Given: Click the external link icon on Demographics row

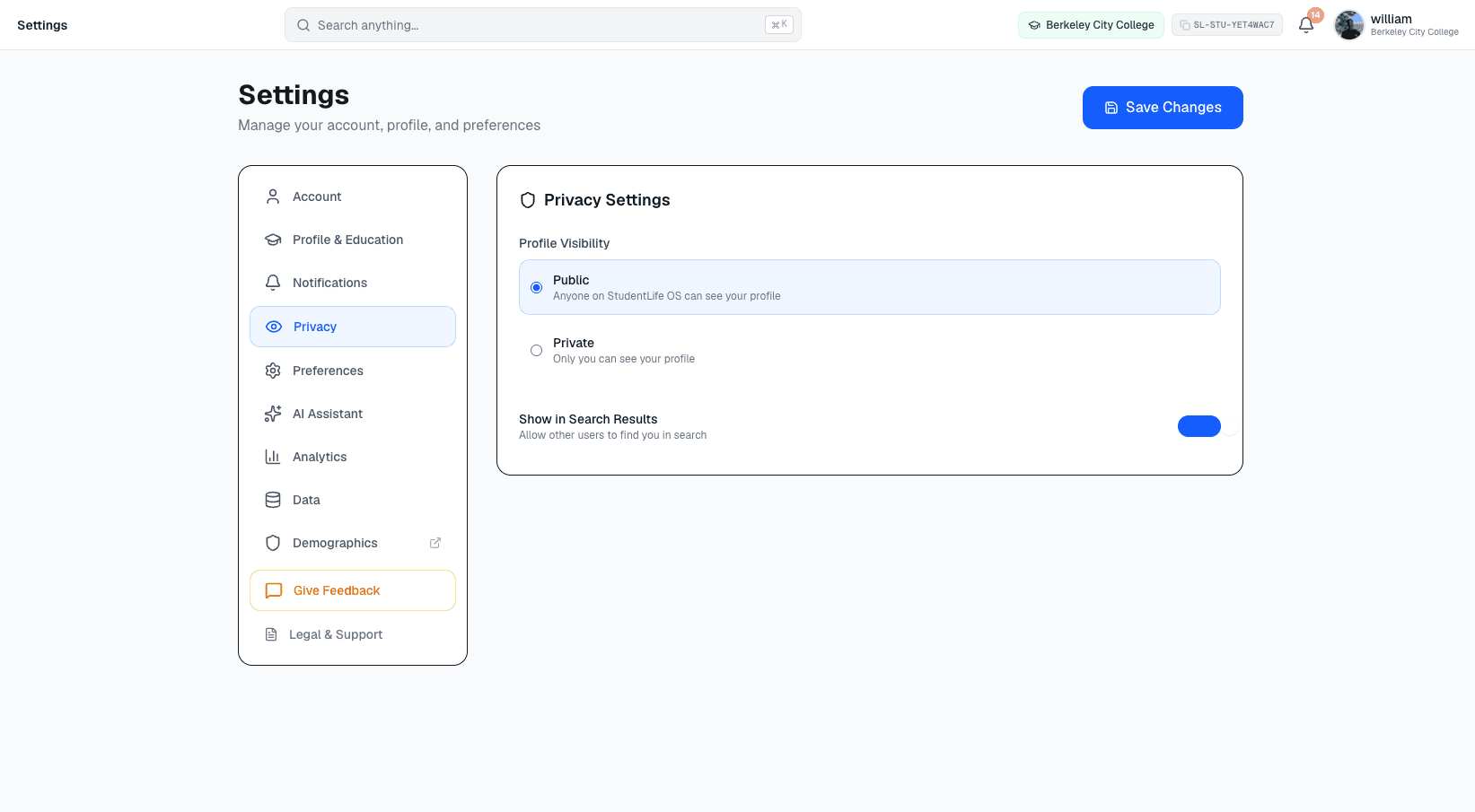Looking at the screenshot, I should [x=435, y=543].
